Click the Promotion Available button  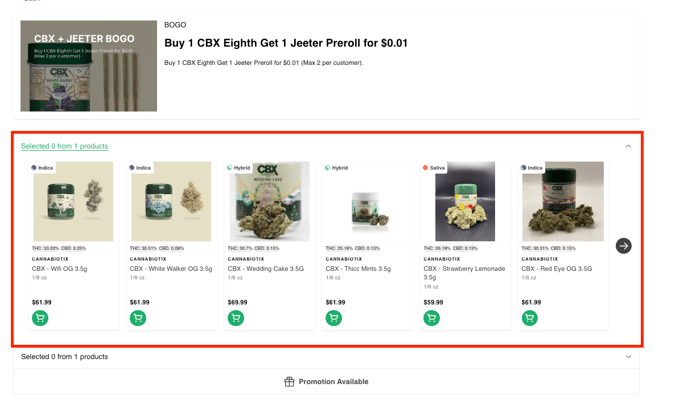[x=326, y=382]
